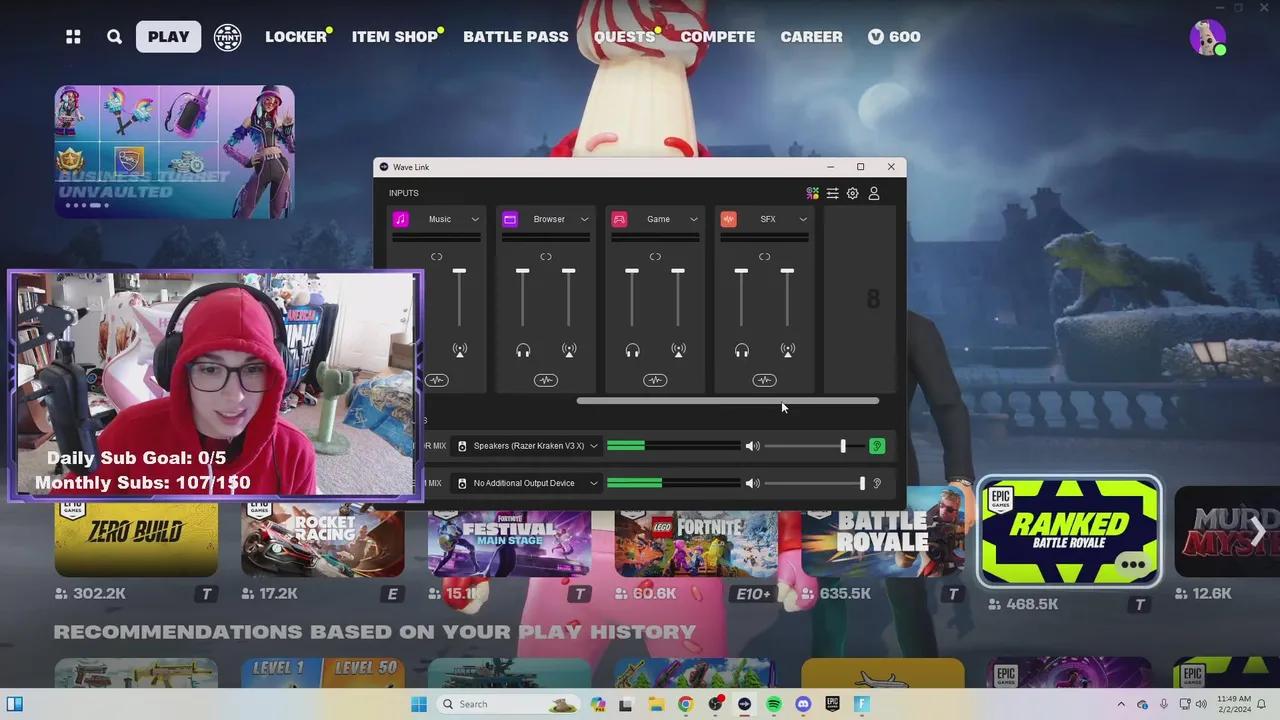1280x720 pixels.
Task: Click the Game channel controller icon
Action: [620, 219]
